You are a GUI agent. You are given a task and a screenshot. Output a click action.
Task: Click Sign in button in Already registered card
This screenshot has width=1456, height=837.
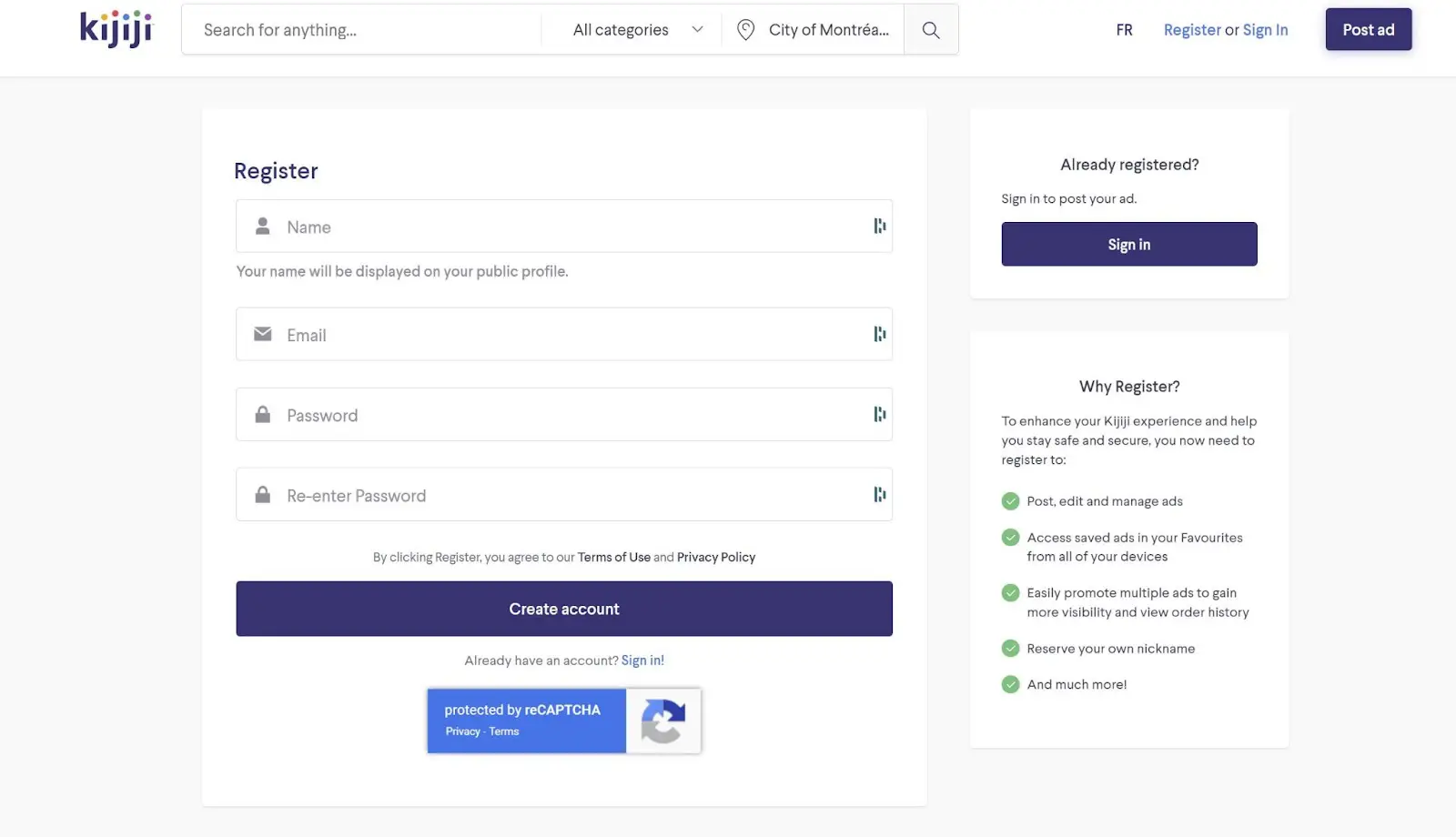point(1129,244)
